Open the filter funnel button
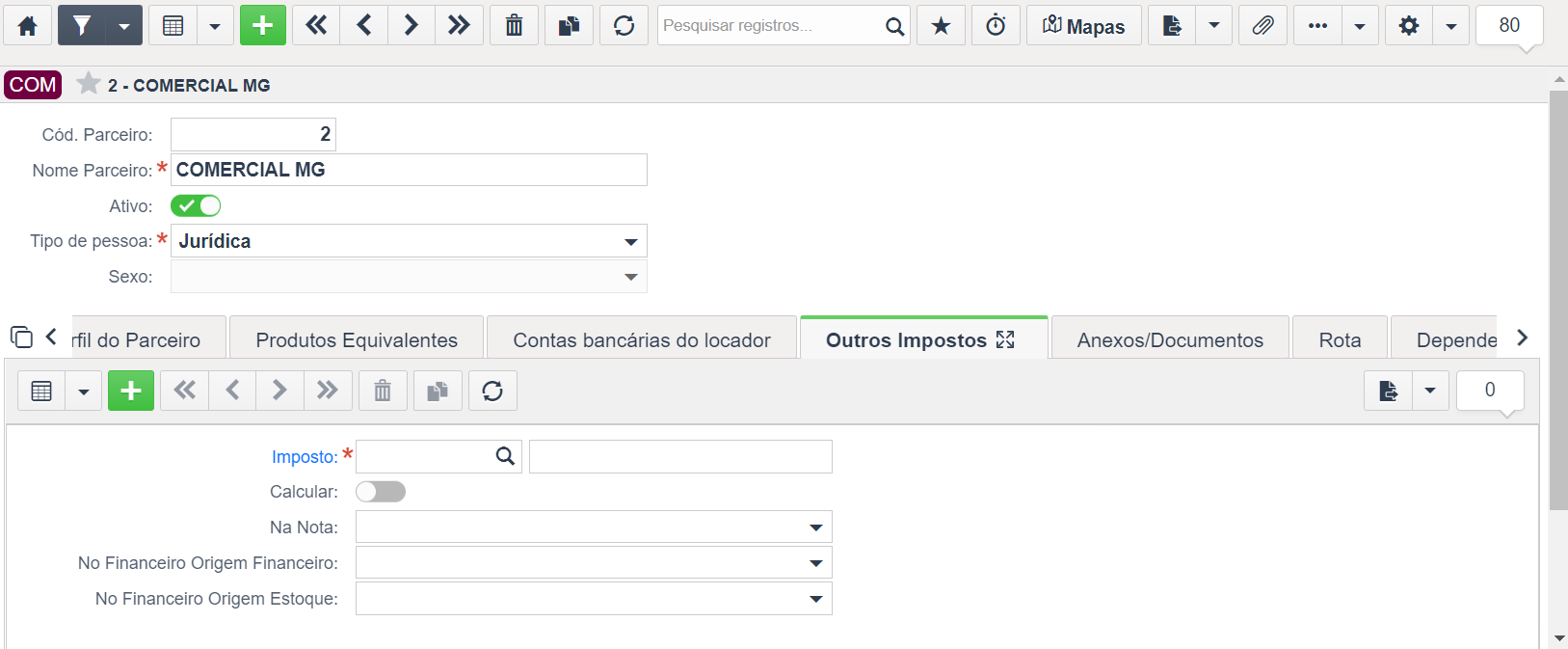 82,25
